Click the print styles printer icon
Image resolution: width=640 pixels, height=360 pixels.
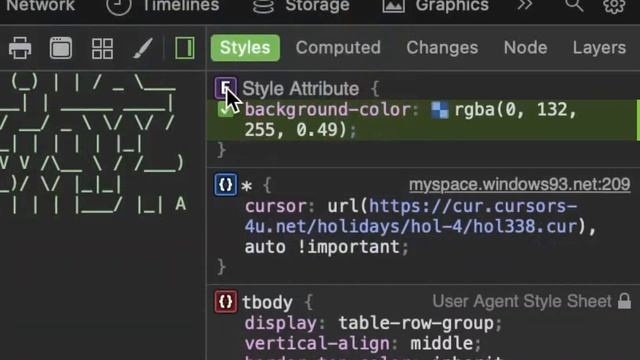[20, 48]
